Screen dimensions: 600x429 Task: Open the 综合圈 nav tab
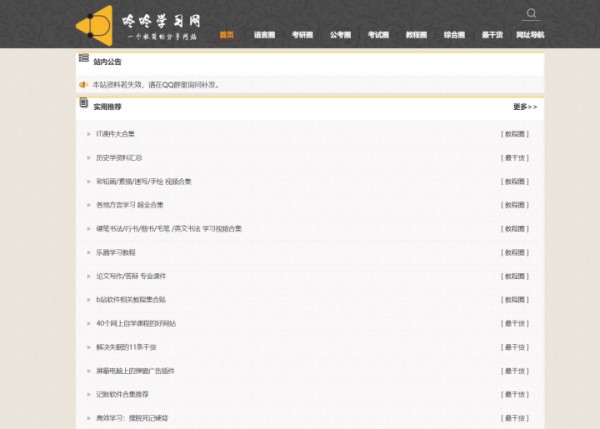[x=454, y=35]
